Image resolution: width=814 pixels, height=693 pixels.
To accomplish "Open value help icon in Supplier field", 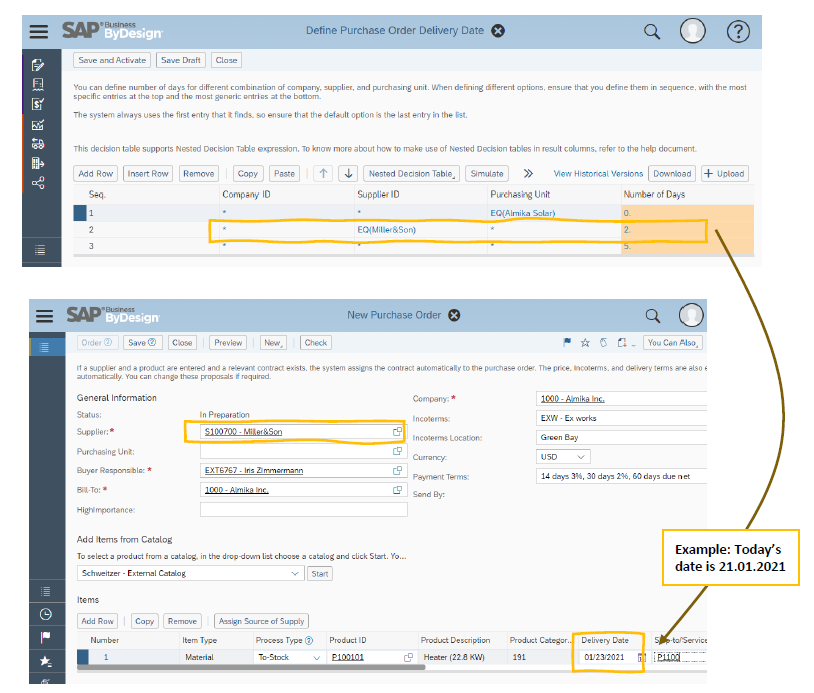I will point(397,431).
